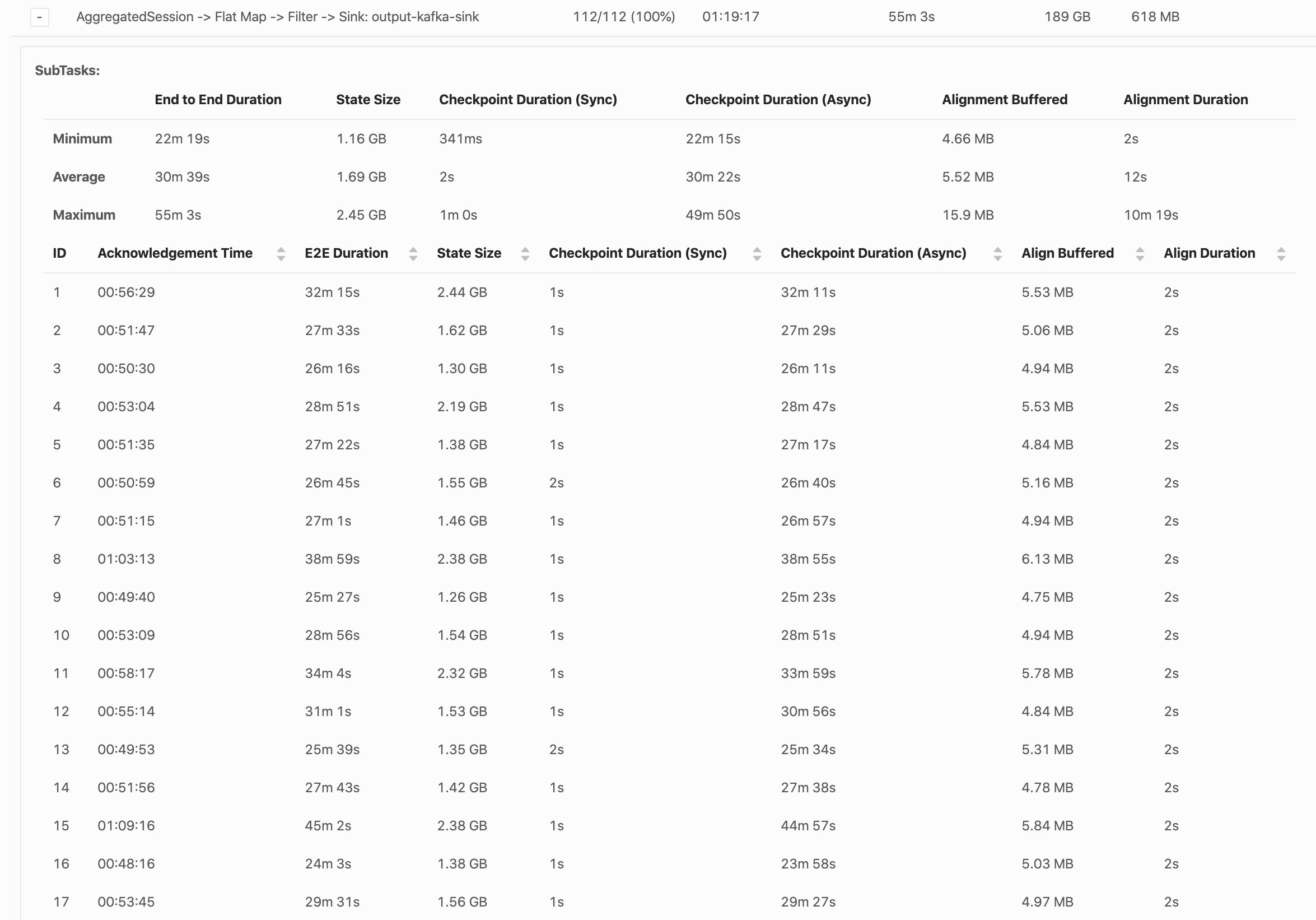
Task: Click sort arrows beside E2E Duration
Action: click(x=413, y=253)
